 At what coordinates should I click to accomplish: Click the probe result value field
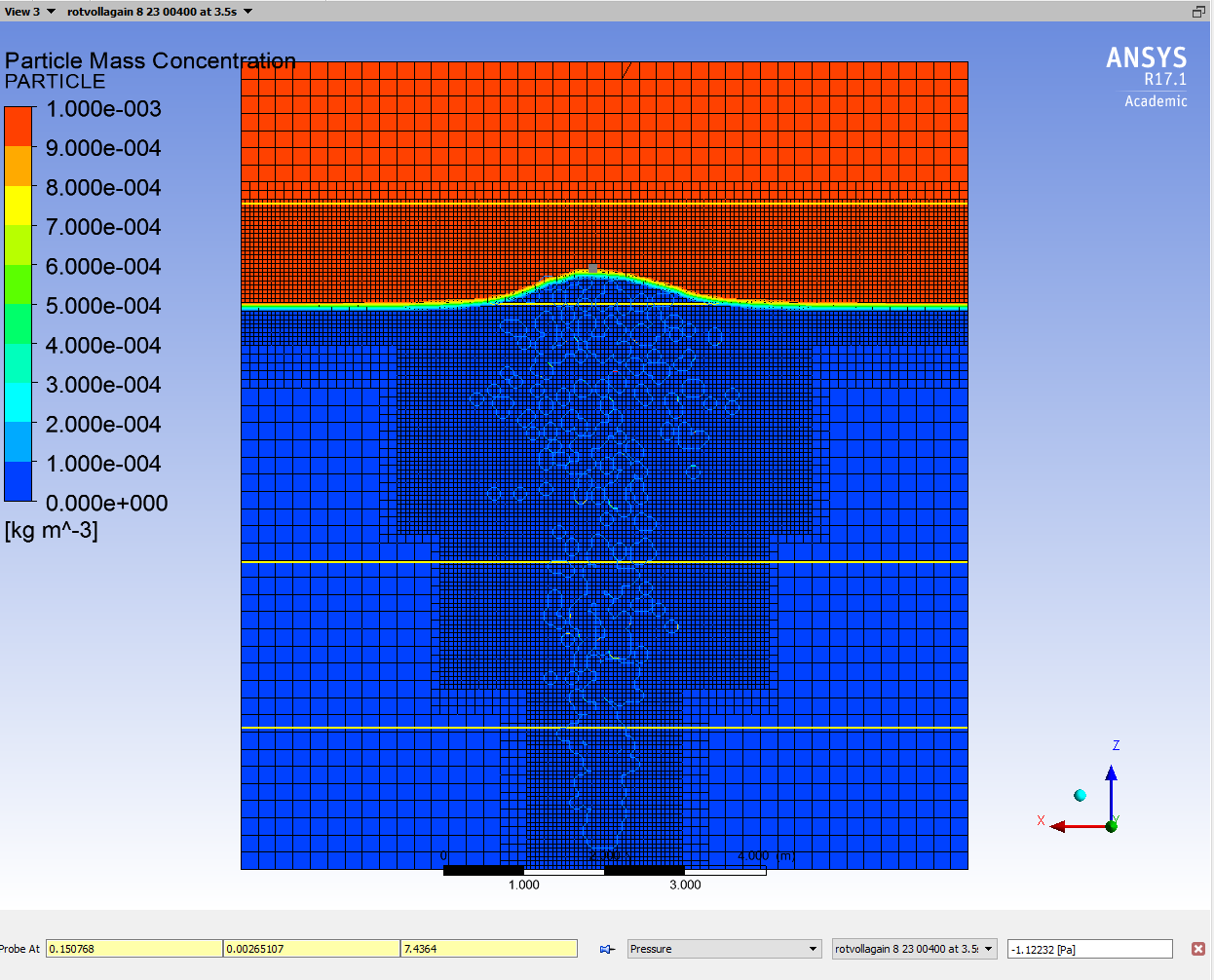(x=1089, y=949)
